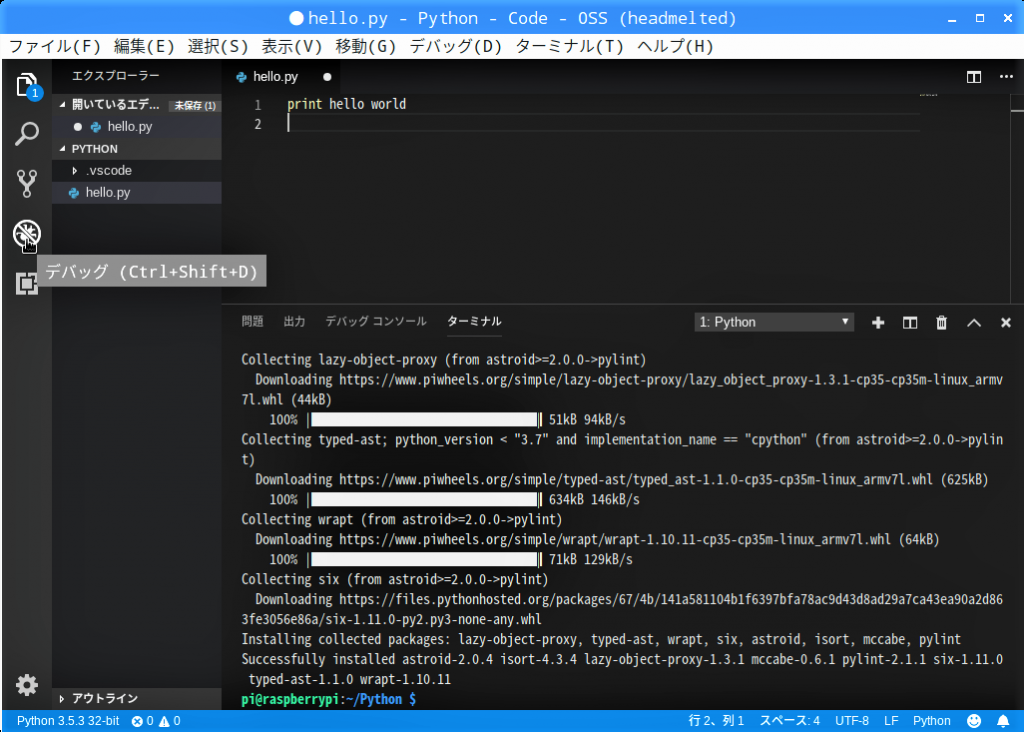
Task: Open the デバッグ(D) menu
Action: click(456, 46)
